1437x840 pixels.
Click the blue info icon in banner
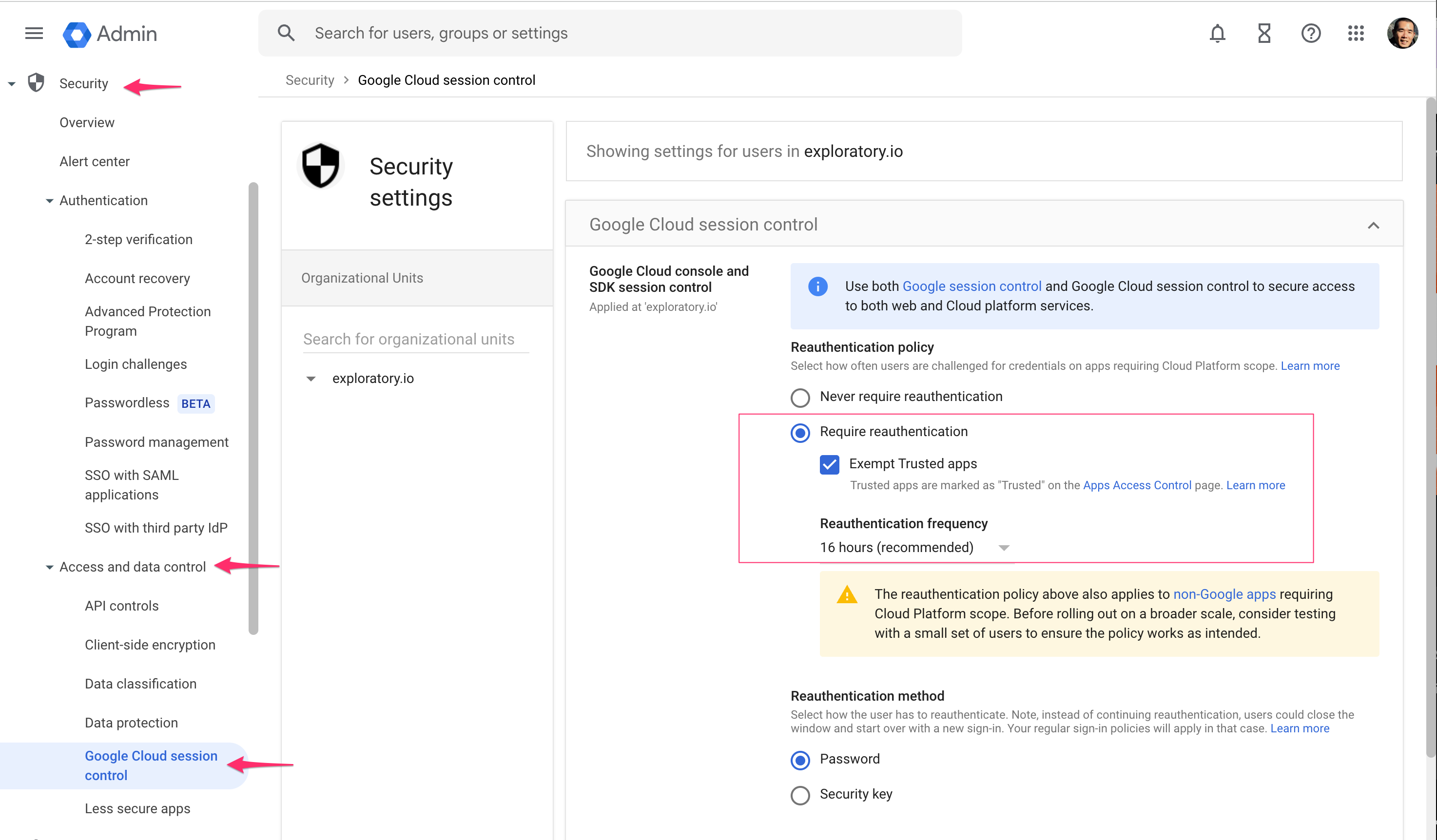(818, 286)
